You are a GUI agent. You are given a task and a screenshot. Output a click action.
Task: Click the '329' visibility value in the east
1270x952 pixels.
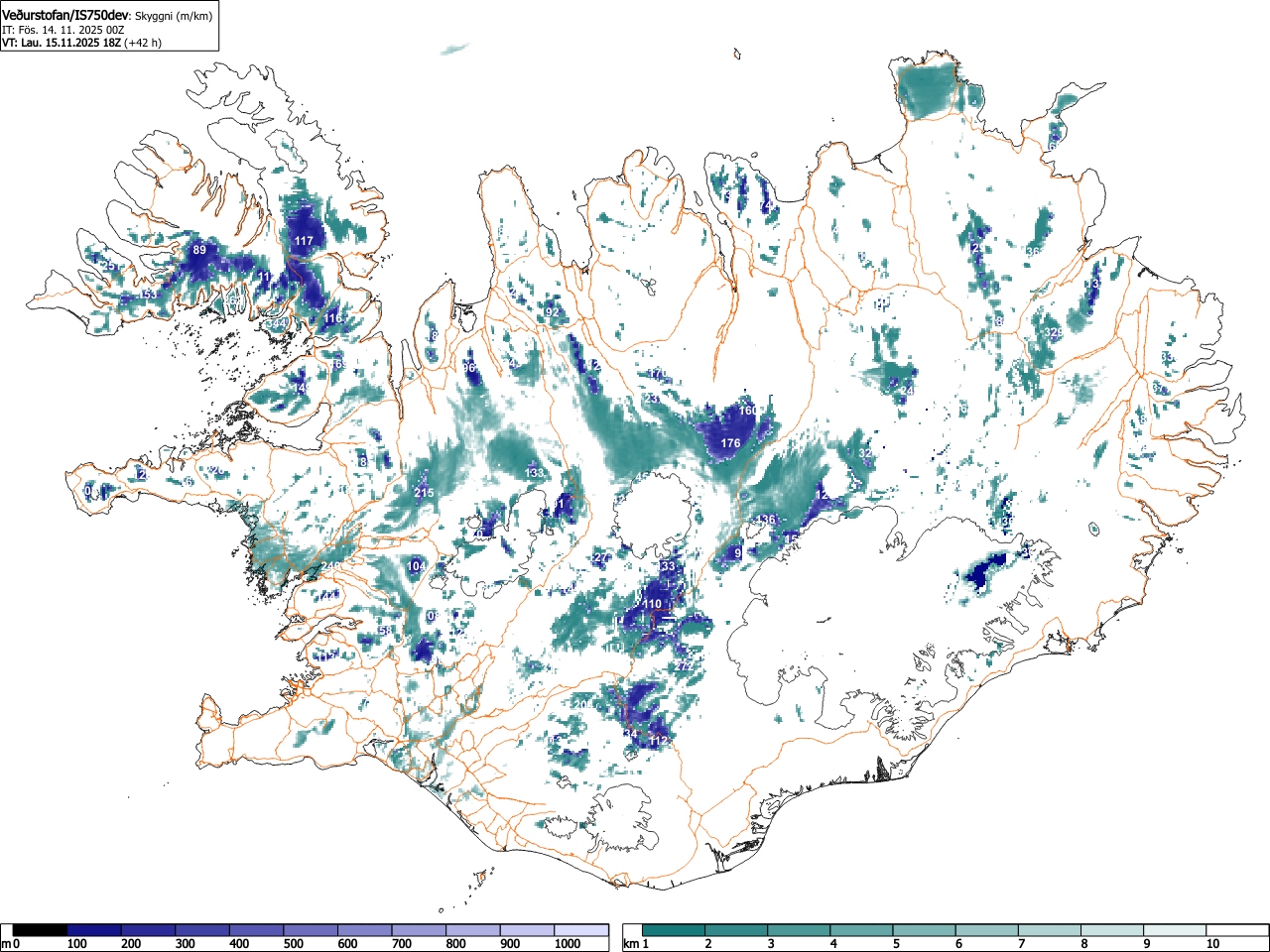pos(1054,332)
